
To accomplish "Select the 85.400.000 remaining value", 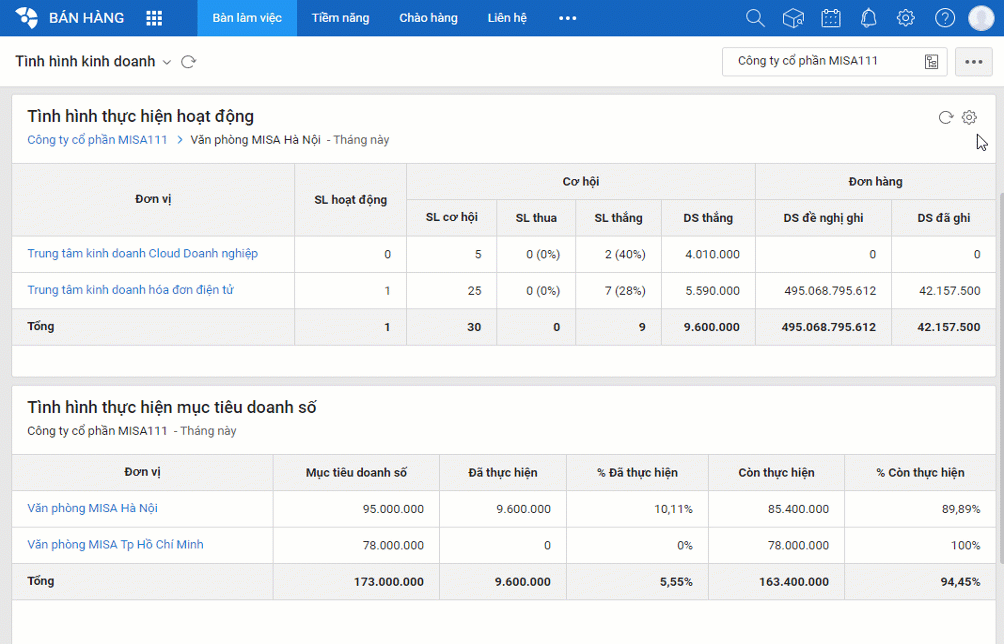I will point(798,509).
